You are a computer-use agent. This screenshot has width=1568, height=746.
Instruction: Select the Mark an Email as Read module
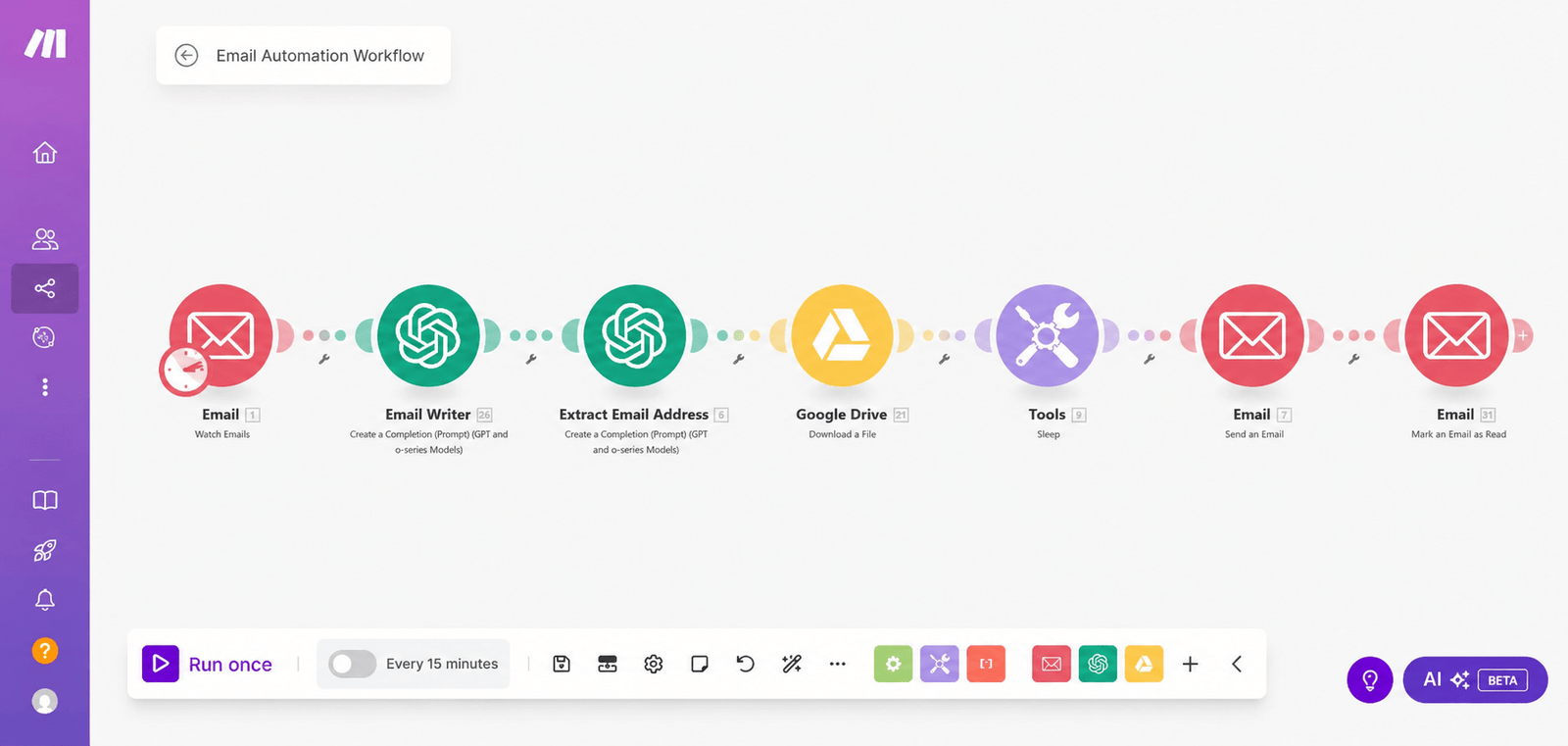click(x=1456, y=335)
